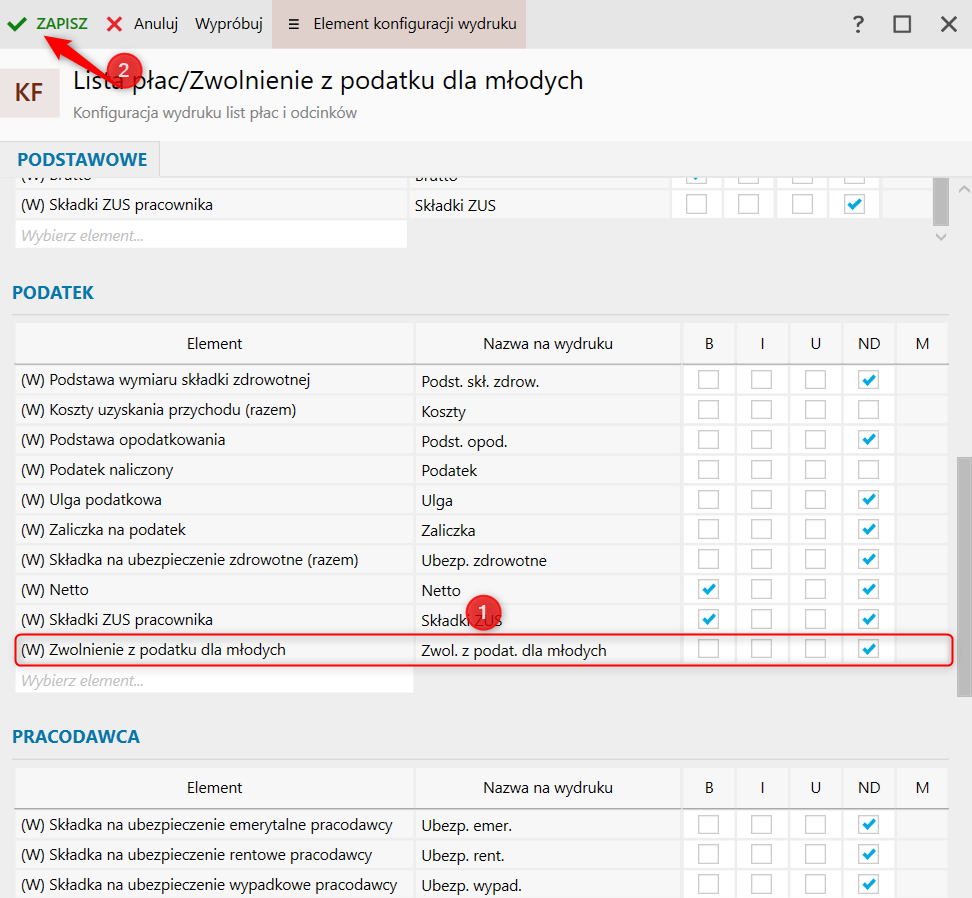Click scroll-down arrow of the top list
This screenshot has height=898, width=972.
pyautogui.click(x=941, y=237)
